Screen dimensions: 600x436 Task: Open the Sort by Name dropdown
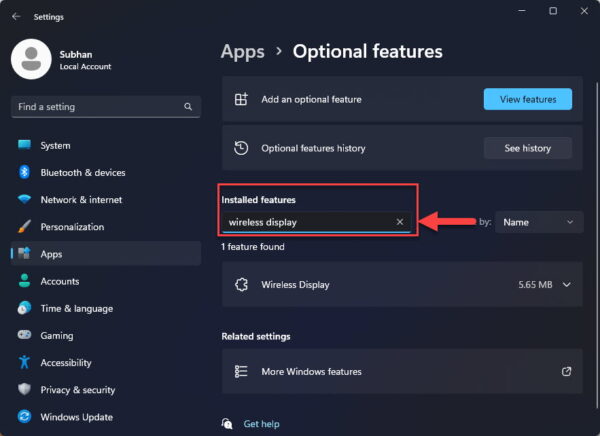[539, 222]
